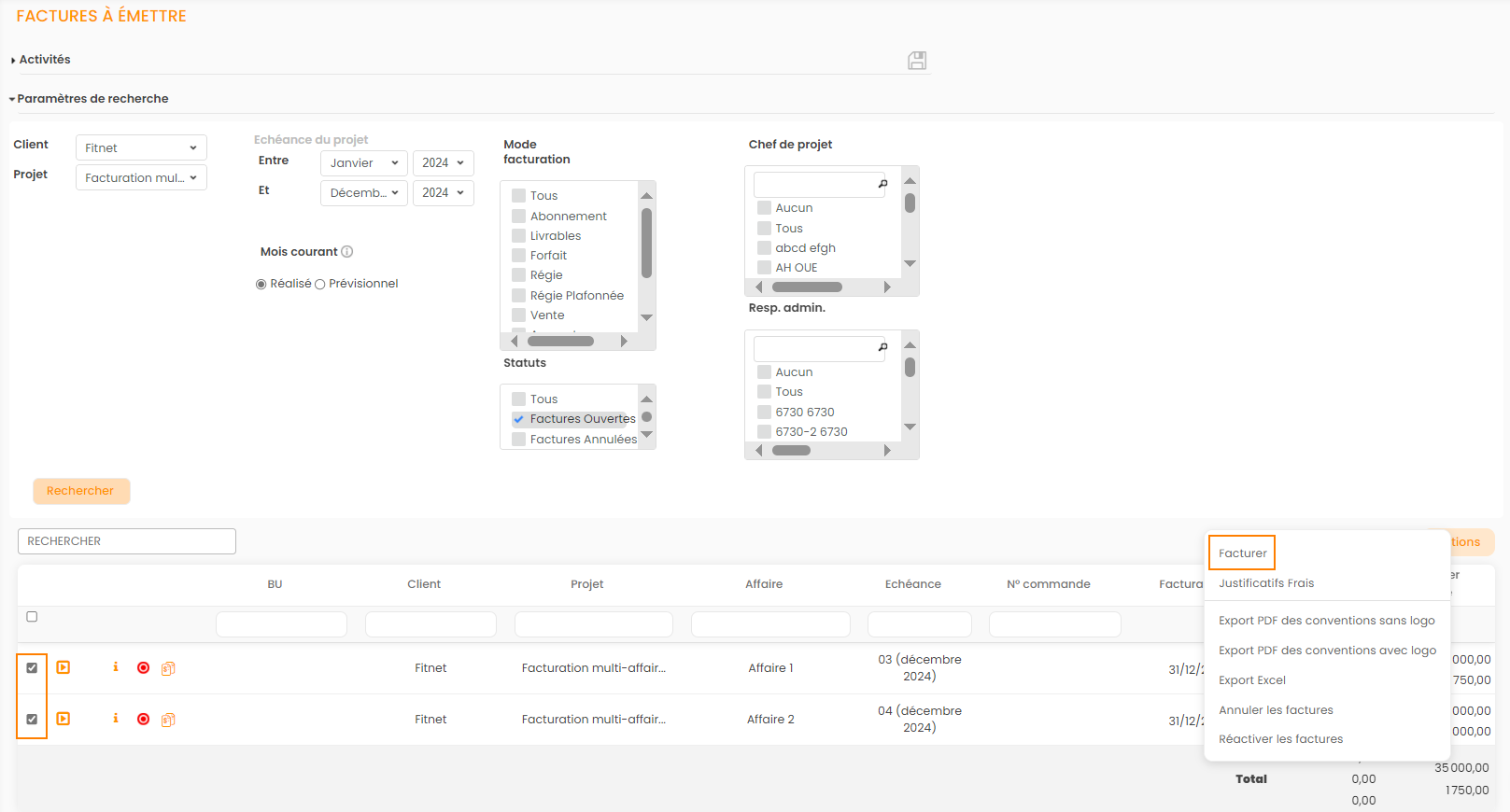Select Export Excel in the actions menu

(1251, 680)
